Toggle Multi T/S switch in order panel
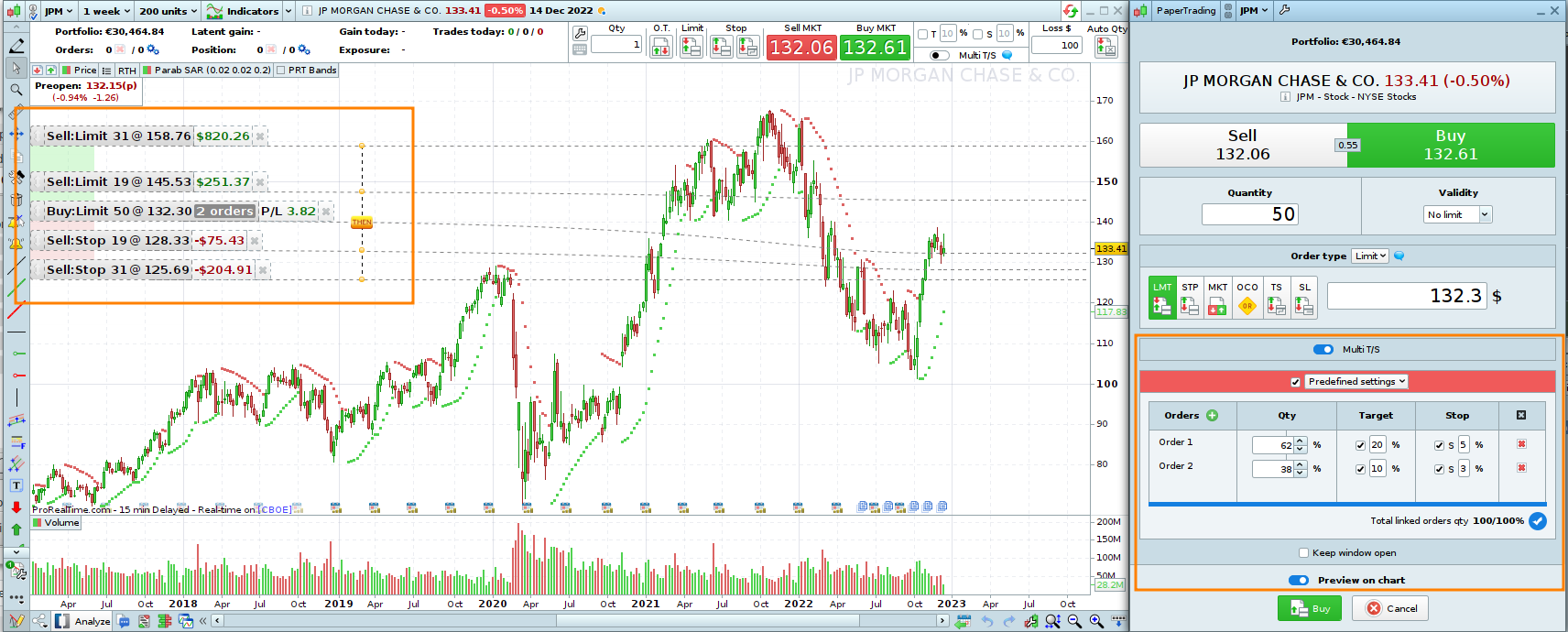Screen dimensions: 1568x632 click(1323, 349)
